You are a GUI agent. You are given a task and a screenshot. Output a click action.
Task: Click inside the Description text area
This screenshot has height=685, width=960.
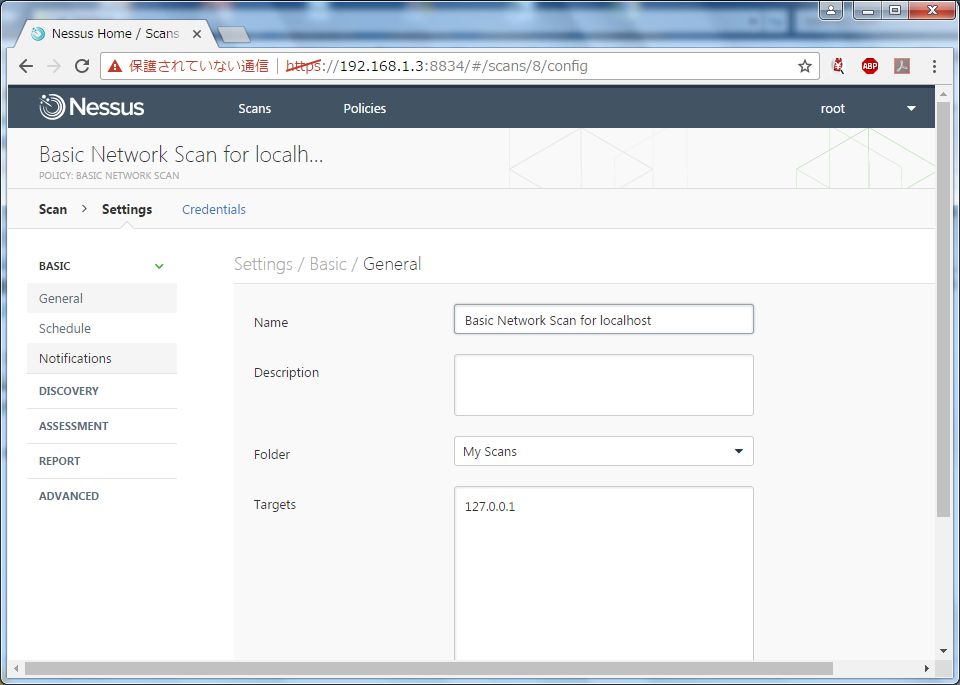[x=604, y=385]
